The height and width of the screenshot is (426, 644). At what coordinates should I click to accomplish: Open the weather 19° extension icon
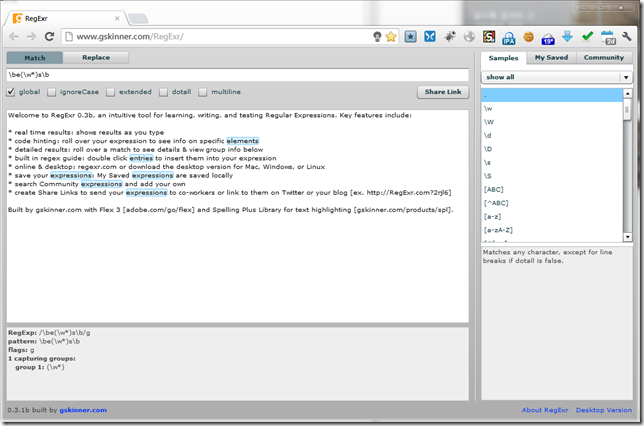(x=548, y=39)
